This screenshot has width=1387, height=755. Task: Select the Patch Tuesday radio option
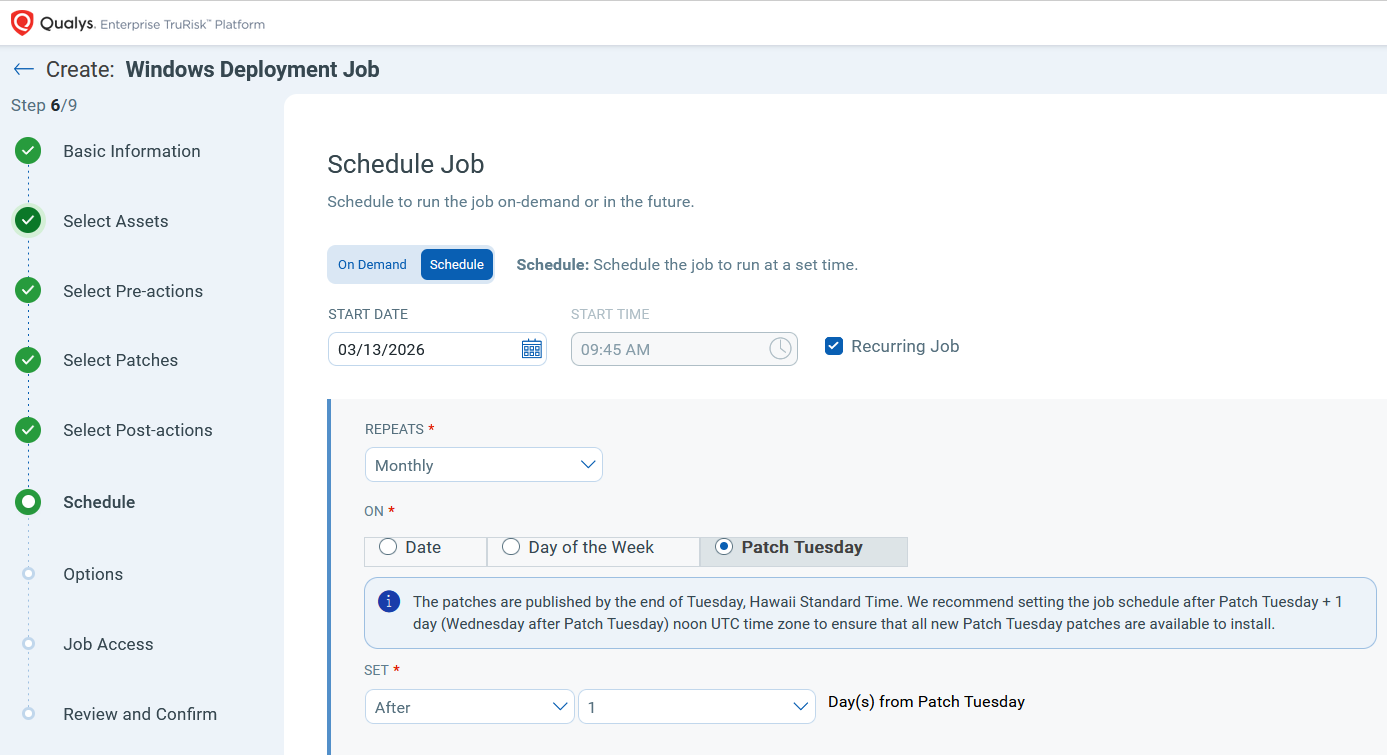[724, 547]
